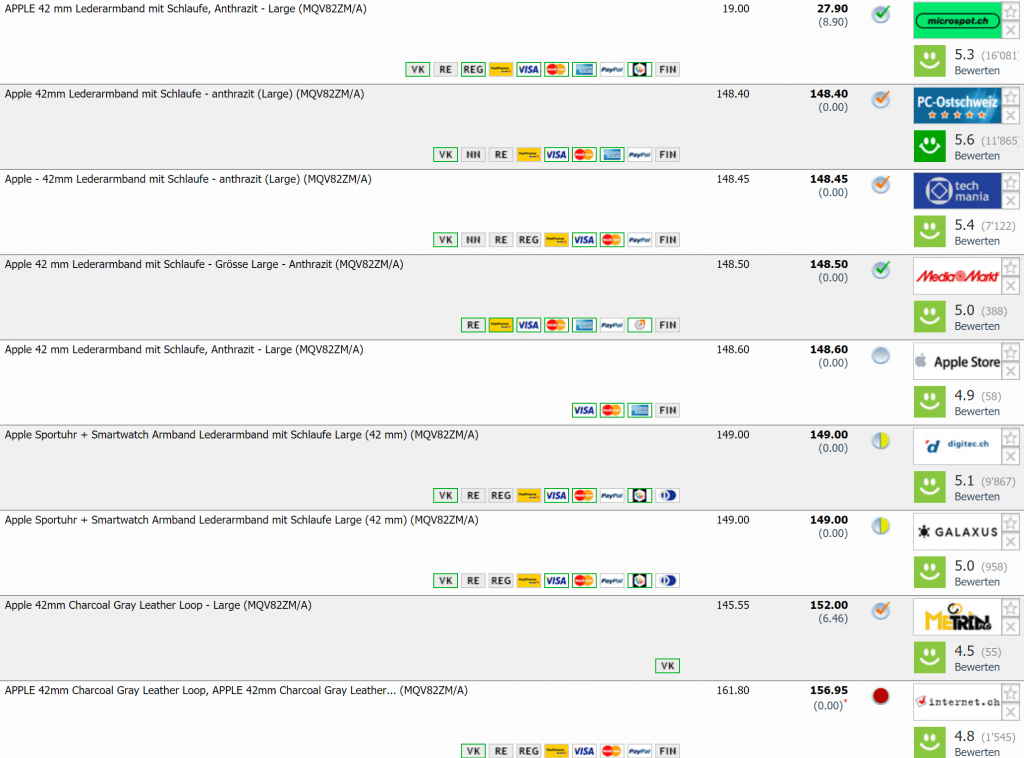Open the MediaMarkt shop logo

957,276
